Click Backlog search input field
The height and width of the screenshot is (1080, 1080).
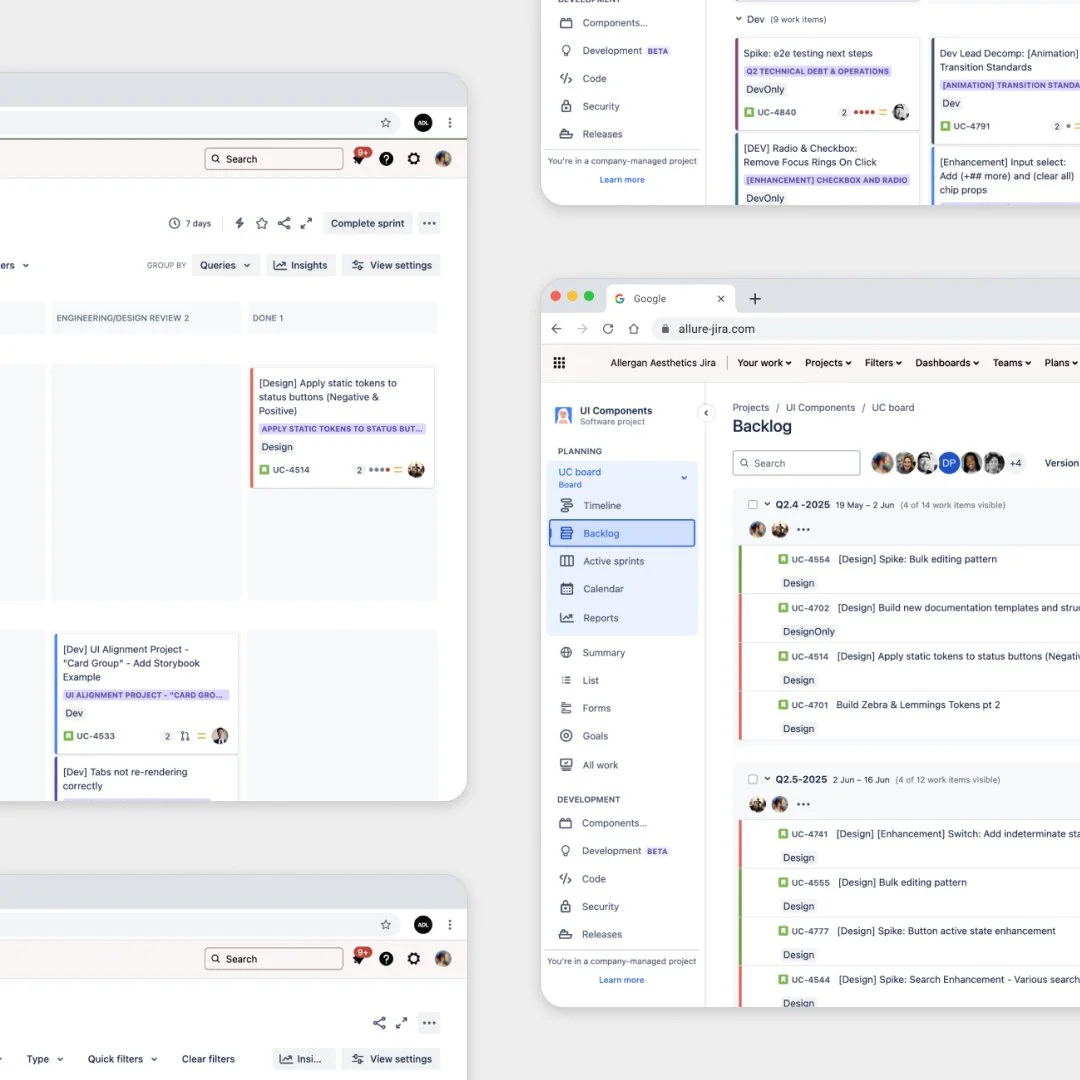click(796, 464)
